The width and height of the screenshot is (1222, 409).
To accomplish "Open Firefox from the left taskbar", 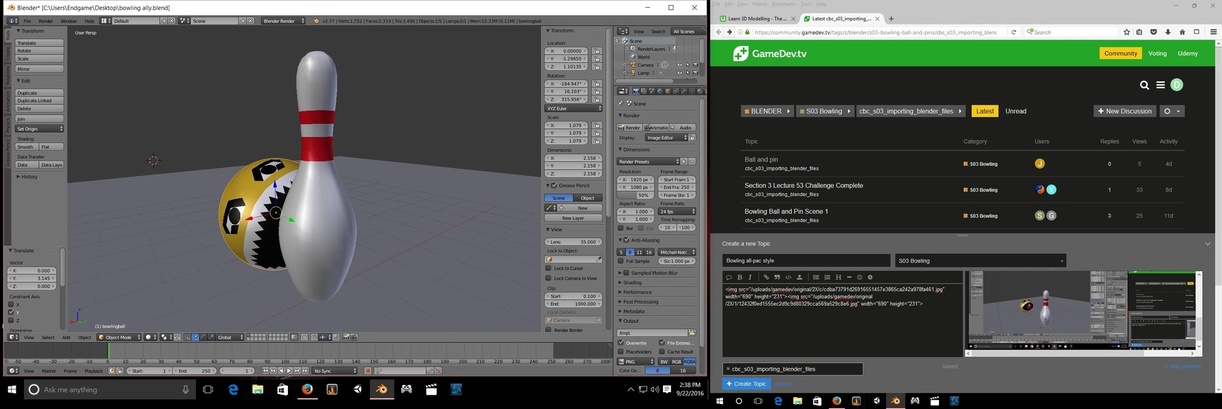I will click(307, 388).
